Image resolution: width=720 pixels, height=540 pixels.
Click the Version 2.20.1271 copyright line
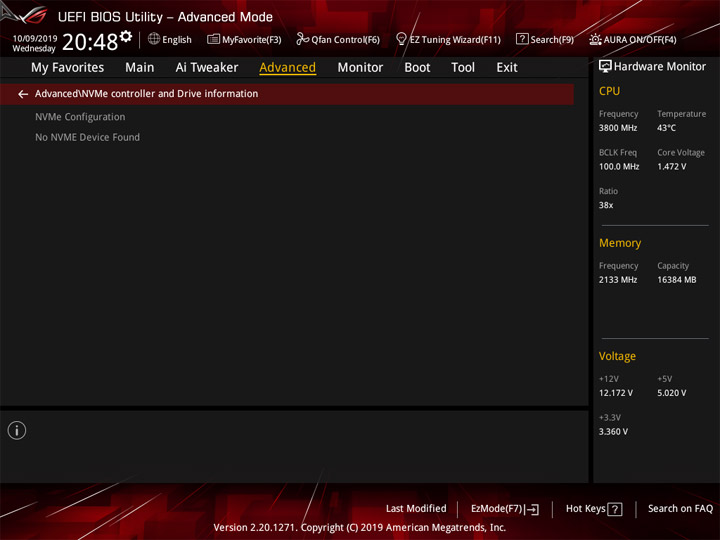[360, 528]
